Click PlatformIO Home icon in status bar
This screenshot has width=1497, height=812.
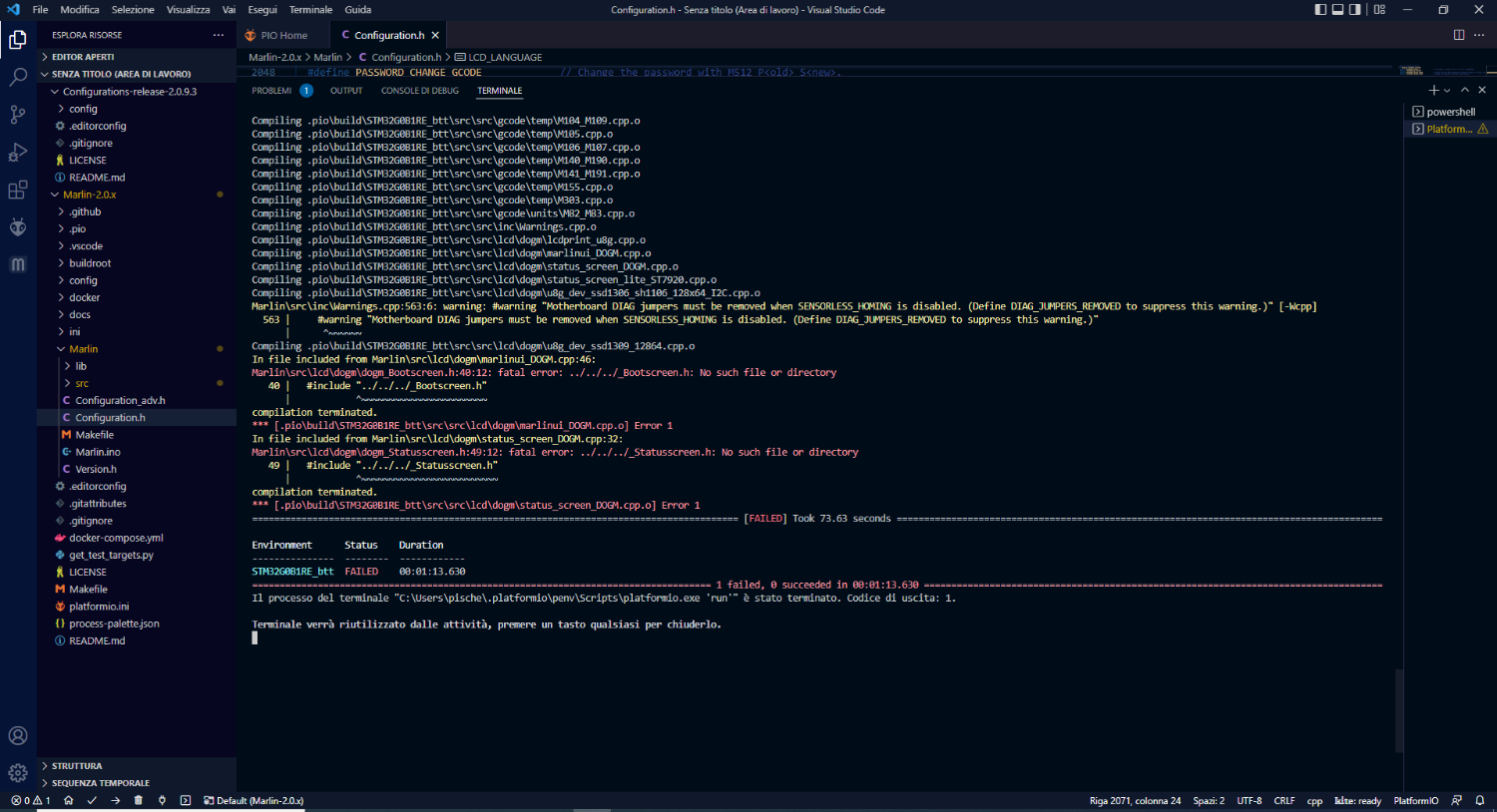point(69,801)
